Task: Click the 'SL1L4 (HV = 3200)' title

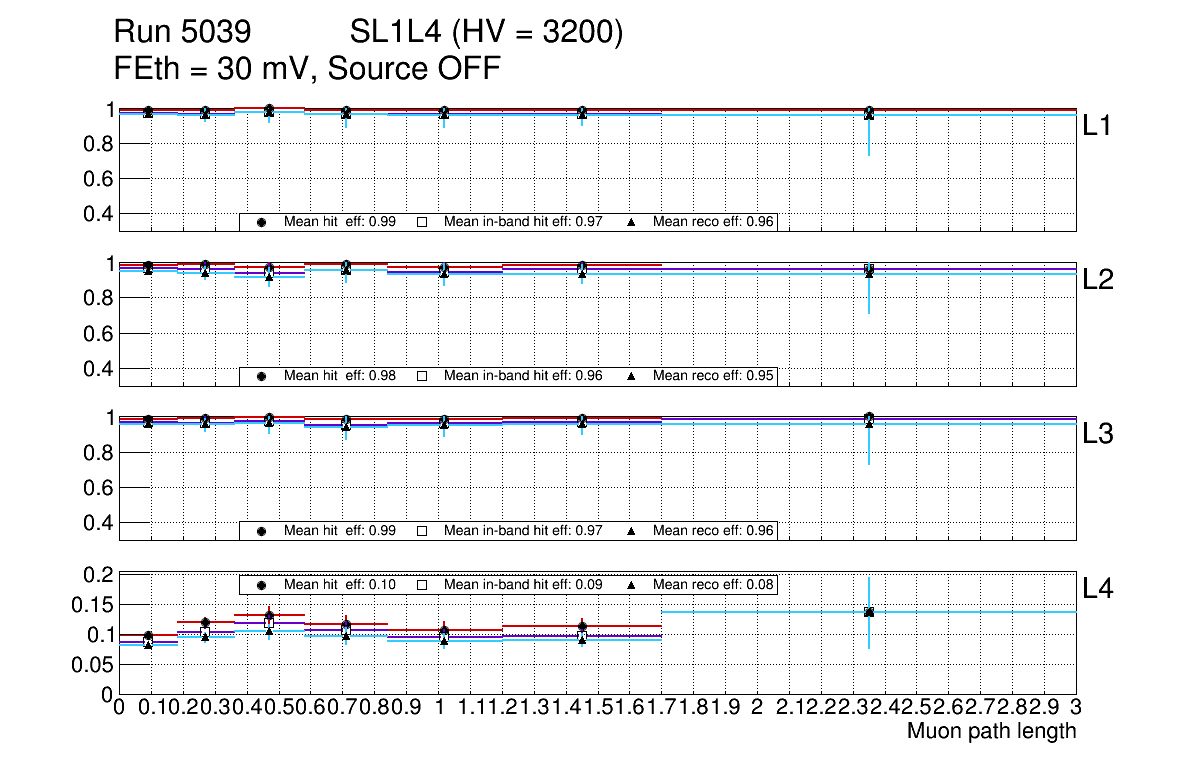Action: (x=486, y=34)
